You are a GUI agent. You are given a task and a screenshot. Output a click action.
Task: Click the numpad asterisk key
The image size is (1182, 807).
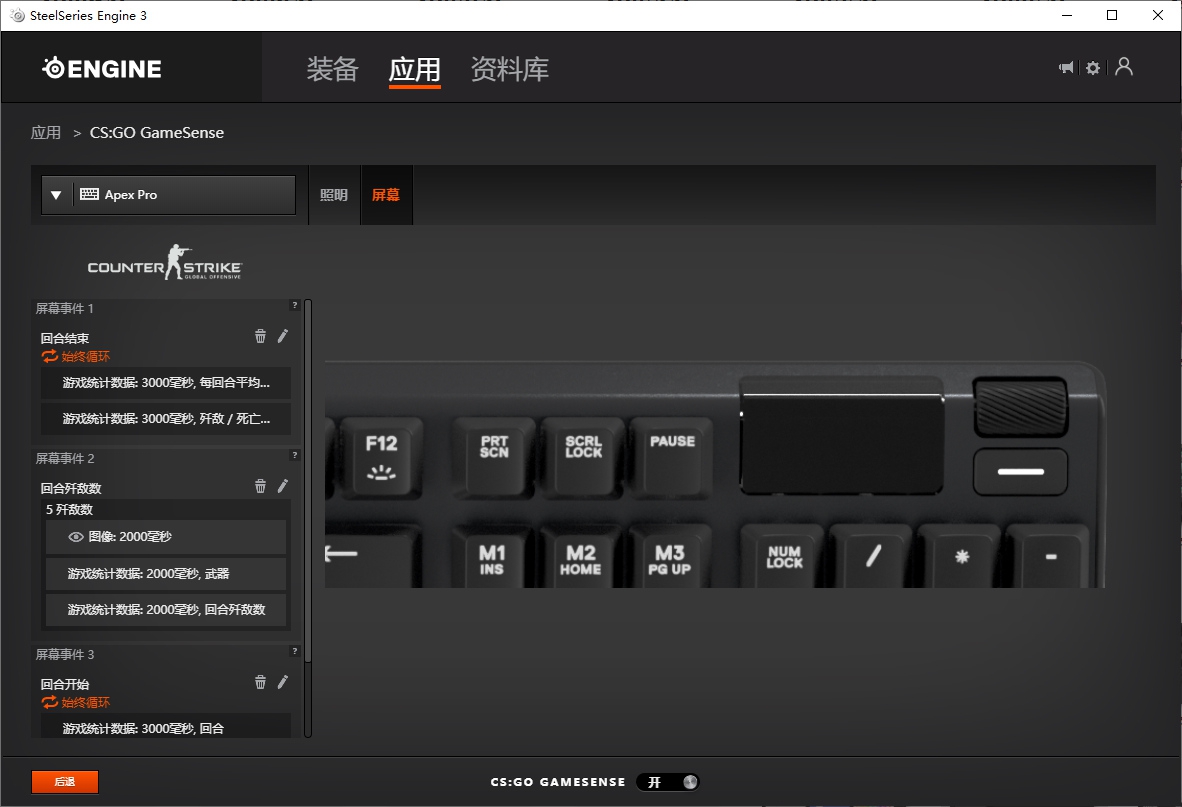pos(962,558)
